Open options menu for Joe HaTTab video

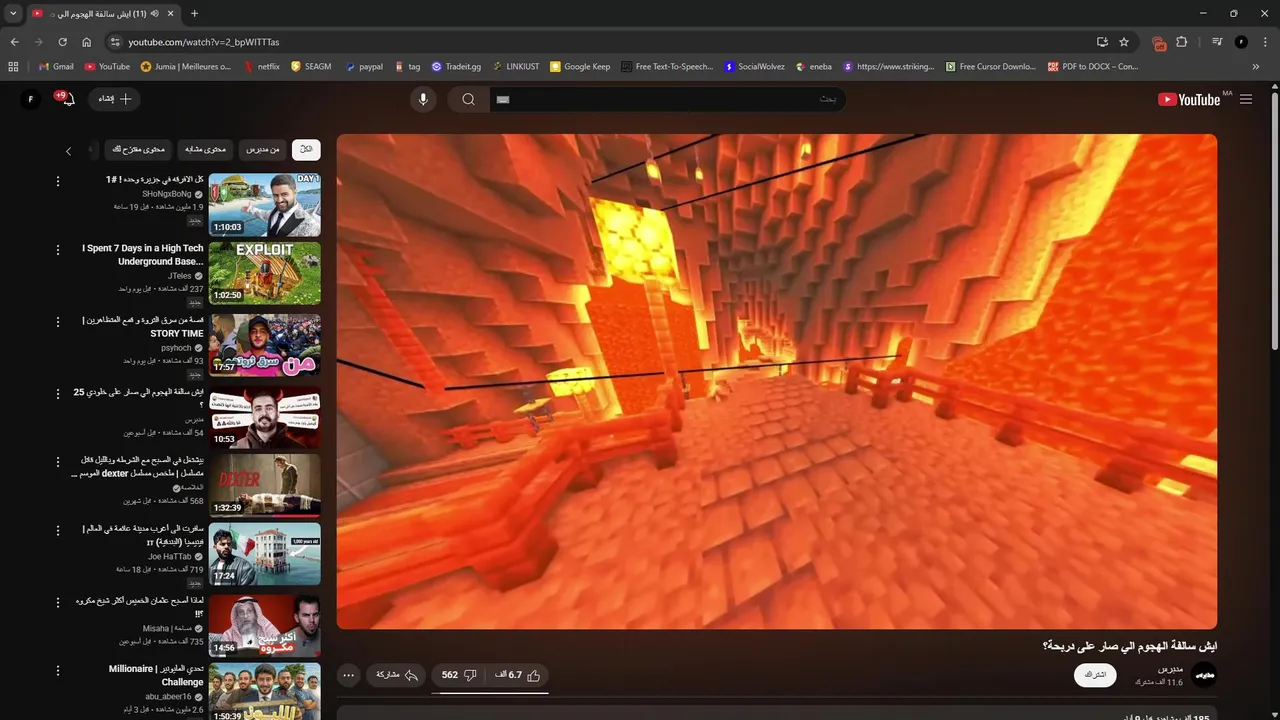(x=58, y=529)
